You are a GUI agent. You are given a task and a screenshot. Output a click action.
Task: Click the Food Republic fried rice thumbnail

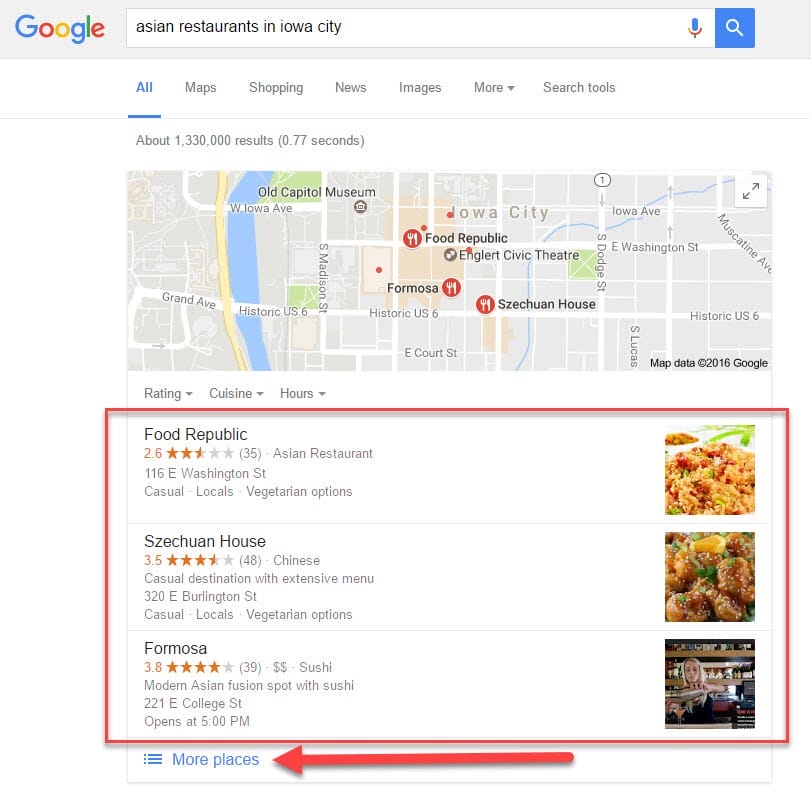710,470
